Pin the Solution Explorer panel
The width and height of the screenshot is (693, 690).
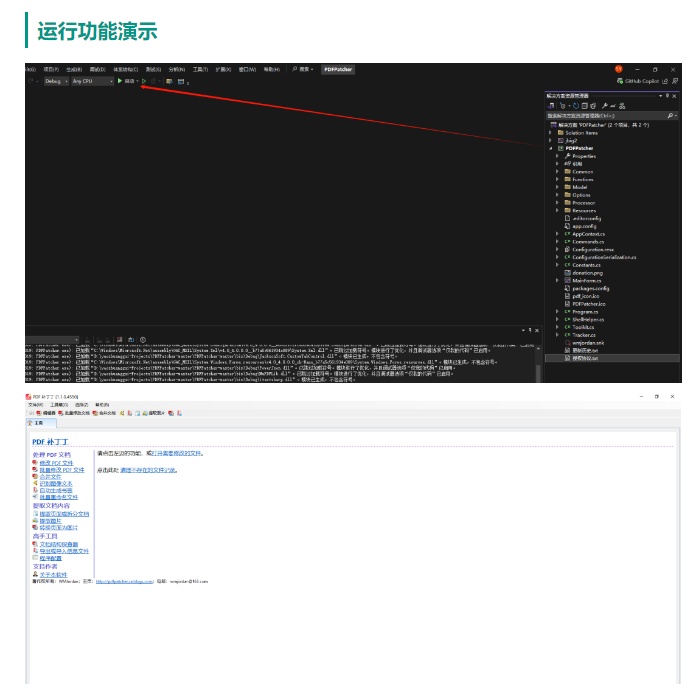pyautogui.click(x=667, y=96)
